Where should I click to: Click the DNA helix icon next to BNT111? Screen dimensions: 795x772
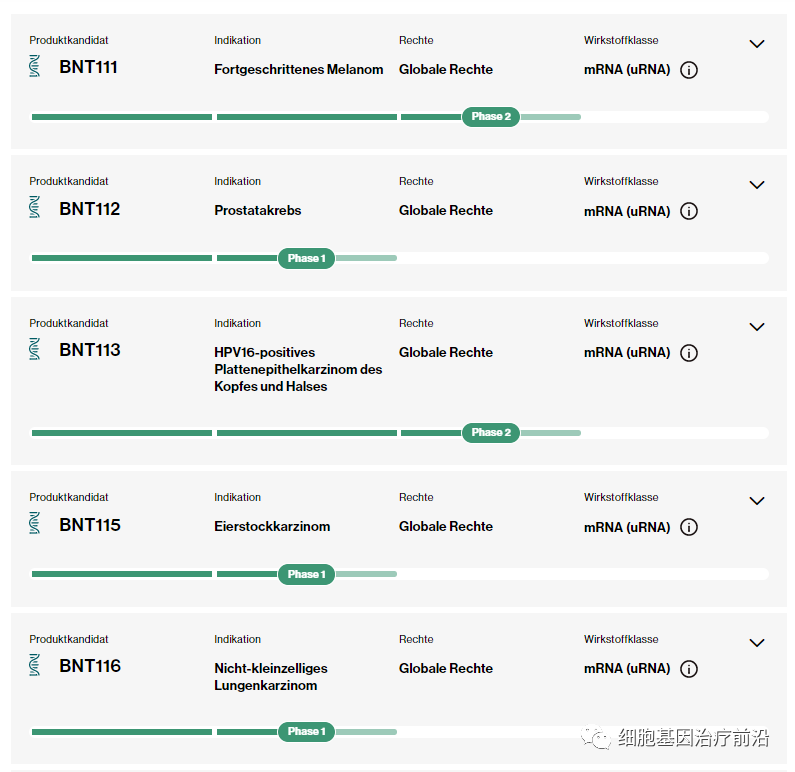[x=35, y=67]
